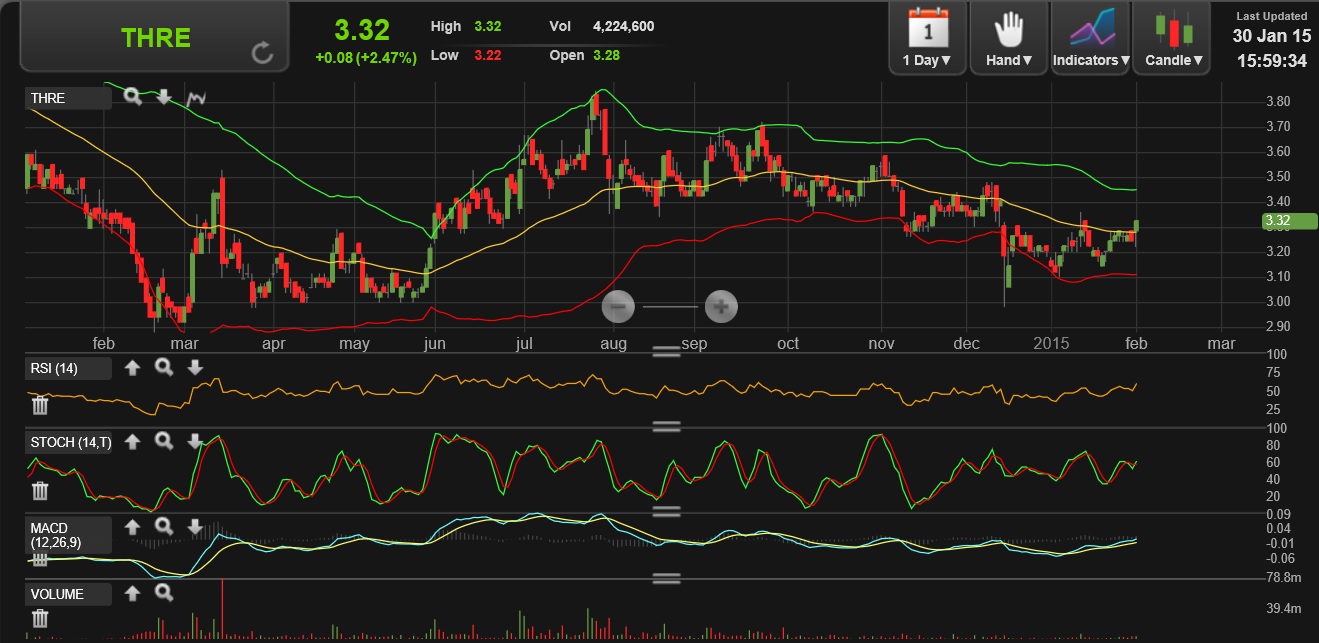Click the magnifier icon beside THRE chart label

(133, 97)
